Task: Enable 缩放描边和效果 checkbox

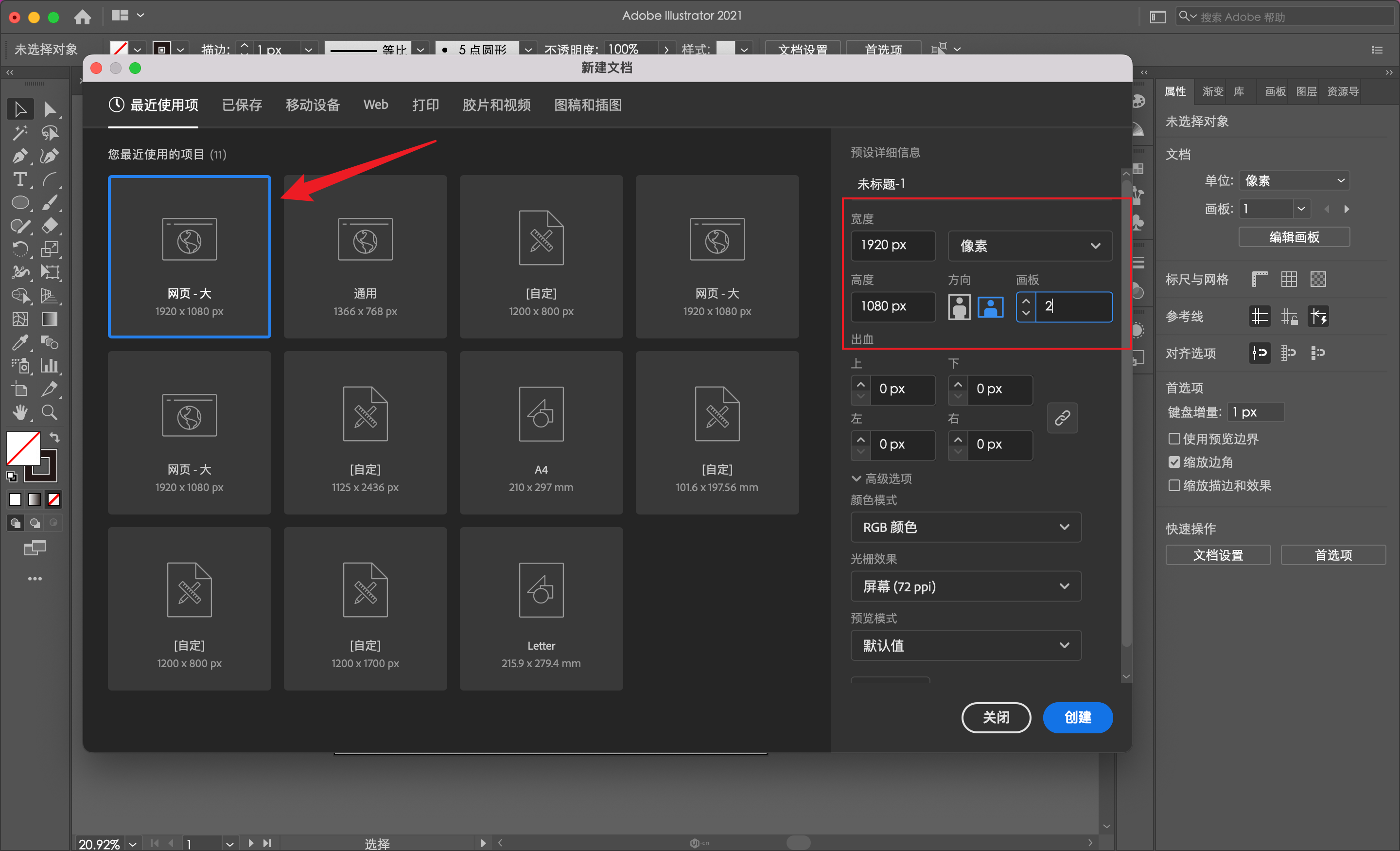Action: coord(1174,485)
